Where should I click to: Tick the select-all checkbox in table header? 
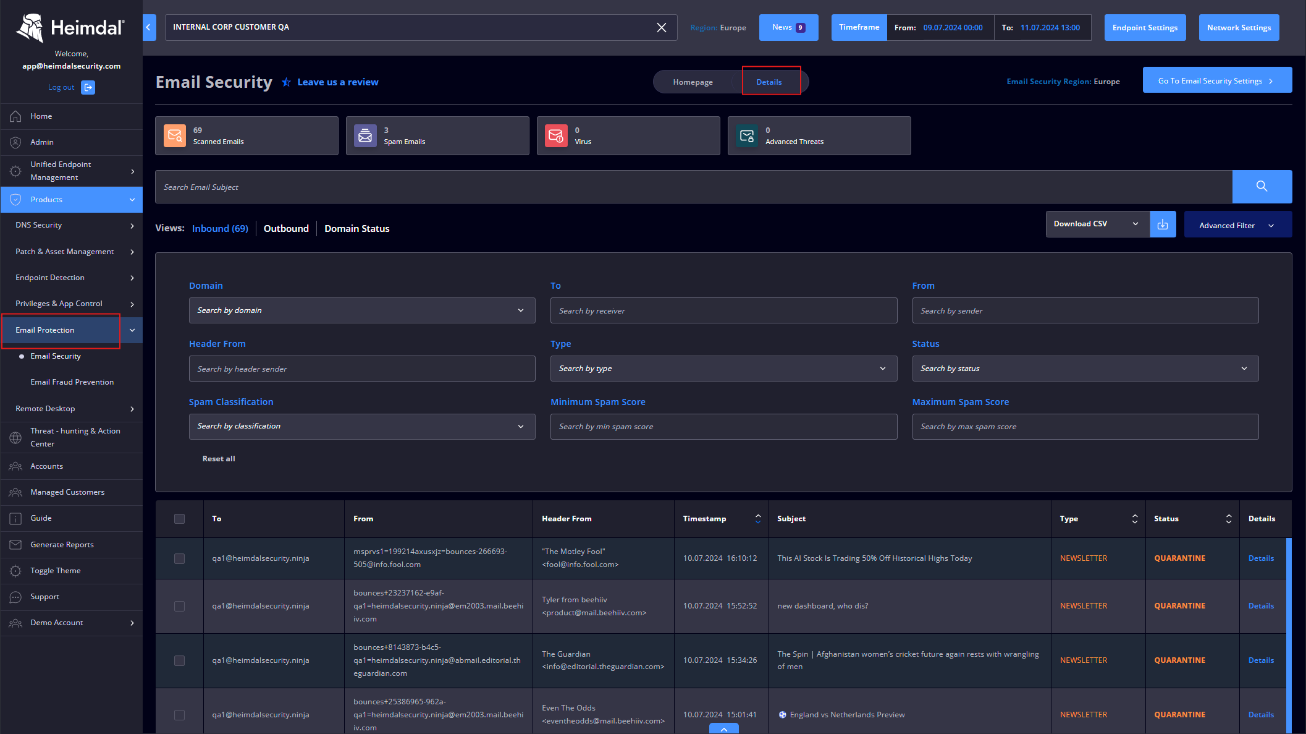click(x=179, y=519)
